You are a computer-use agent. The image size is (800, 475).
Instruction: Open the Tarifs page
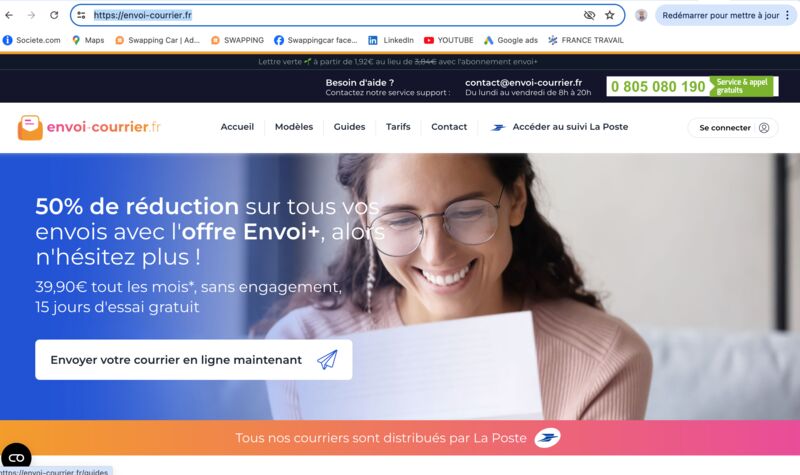point(398,127)
